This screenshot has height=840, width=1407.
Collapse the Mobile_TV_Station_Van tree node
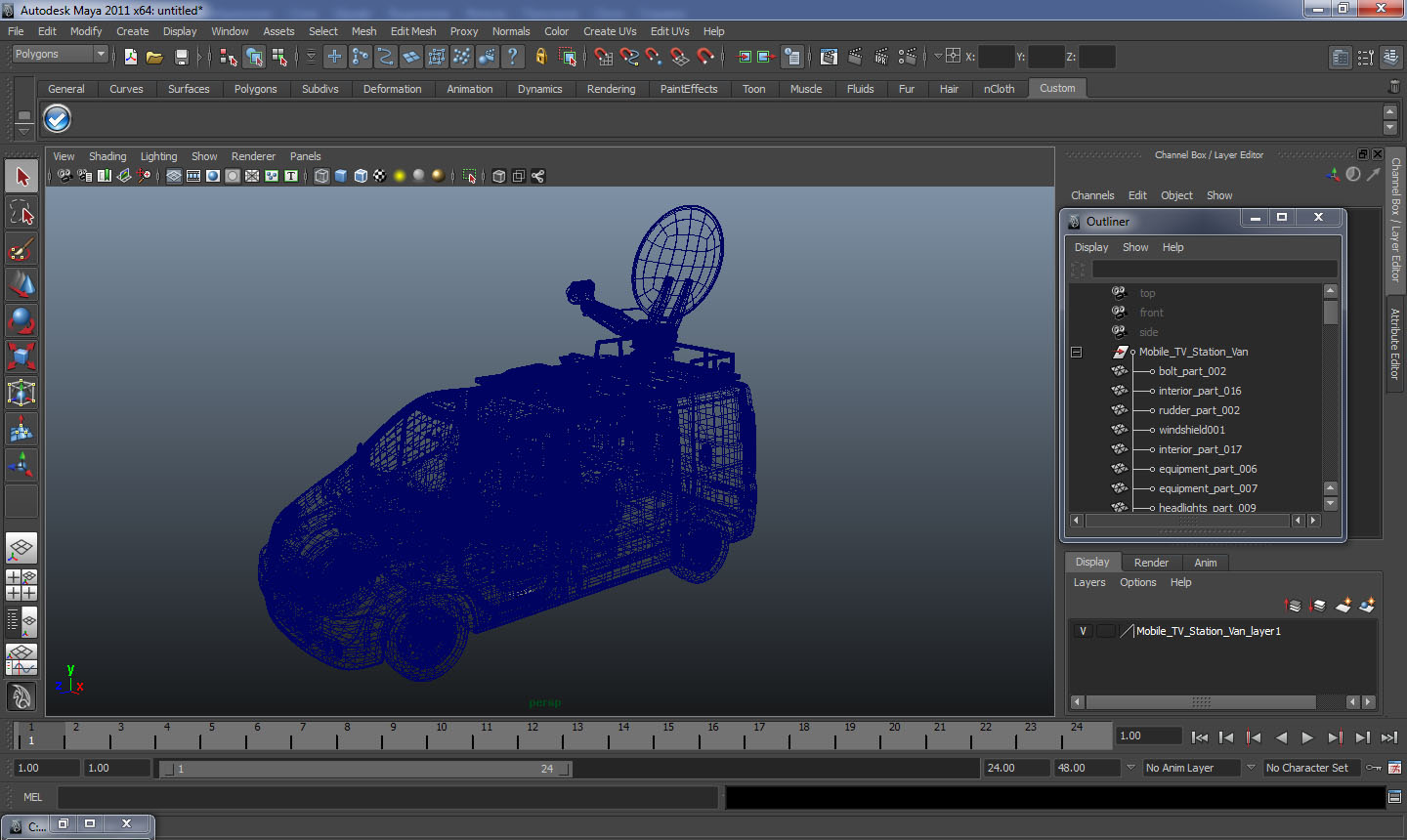click(x=1076, y=352)
